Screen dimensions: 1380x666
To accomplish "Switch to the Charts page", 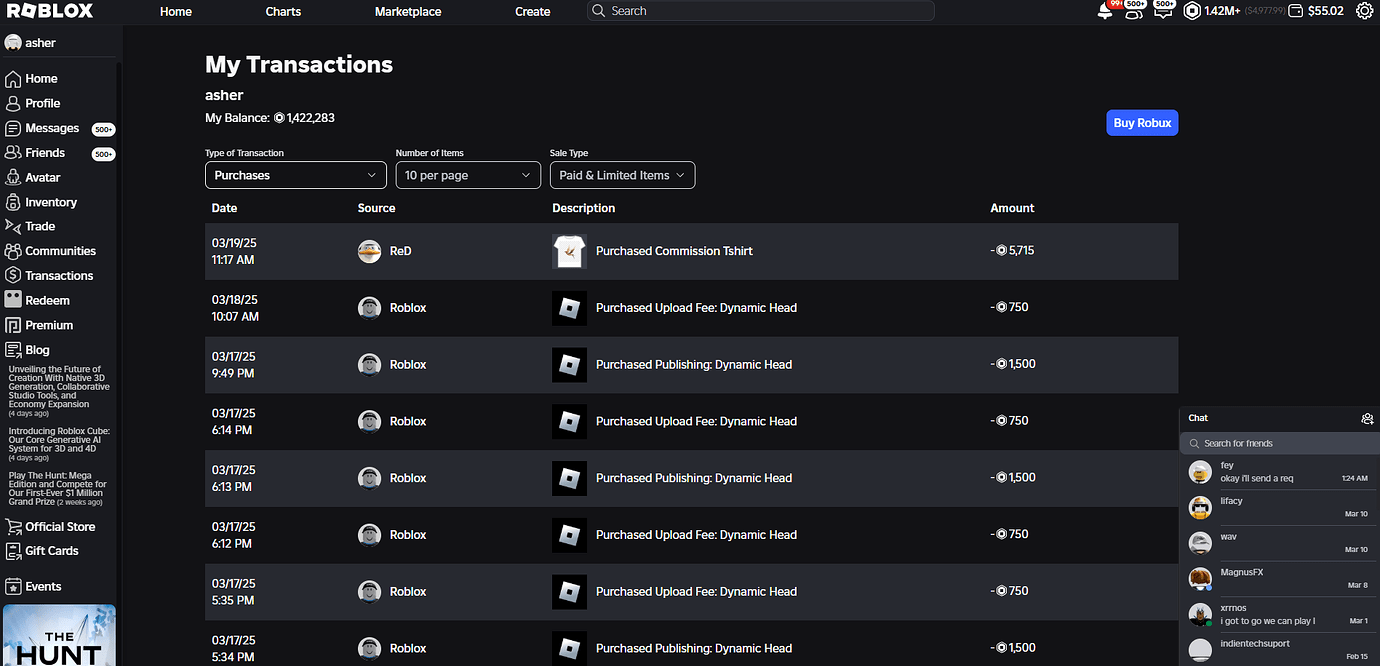I will click(282, 11).
